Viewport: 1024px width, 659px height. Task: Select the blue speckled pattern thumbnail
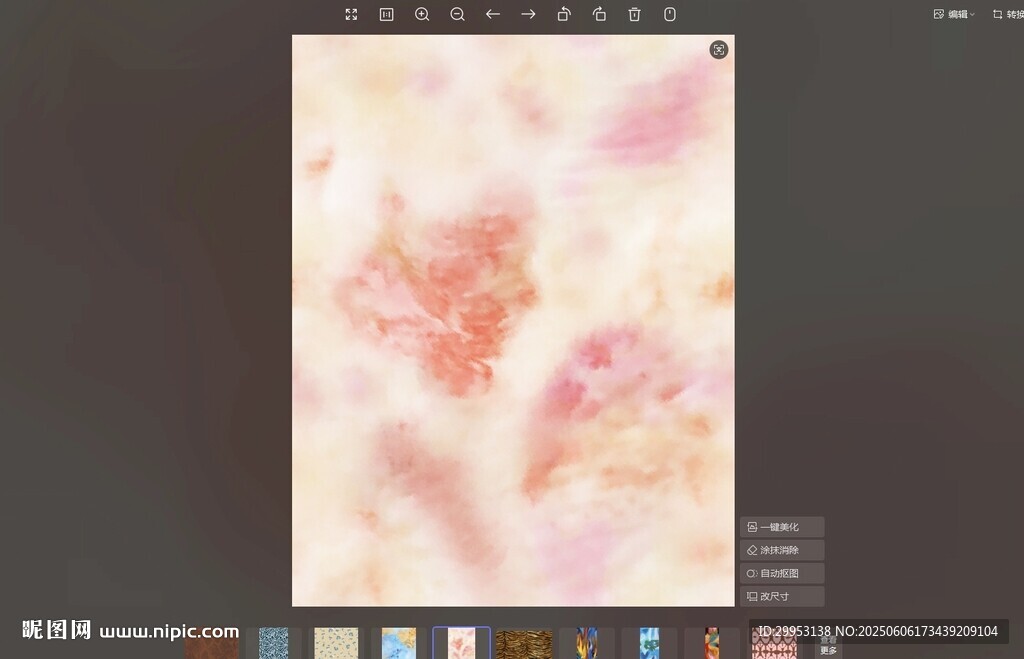coord(273,643)
